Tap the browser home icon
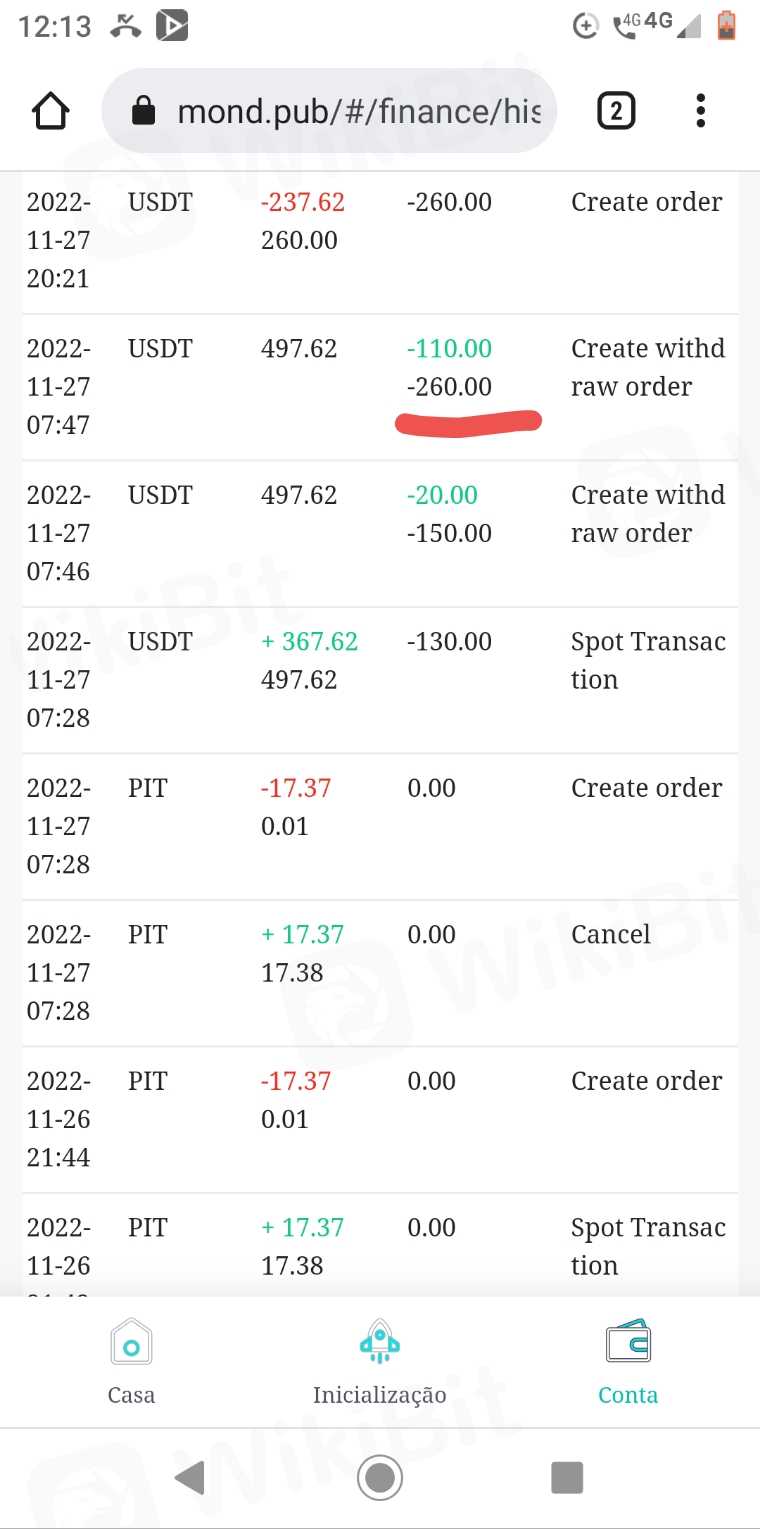Image resolution: width=760 pixels, height=1529 pixels. (51, 111)
